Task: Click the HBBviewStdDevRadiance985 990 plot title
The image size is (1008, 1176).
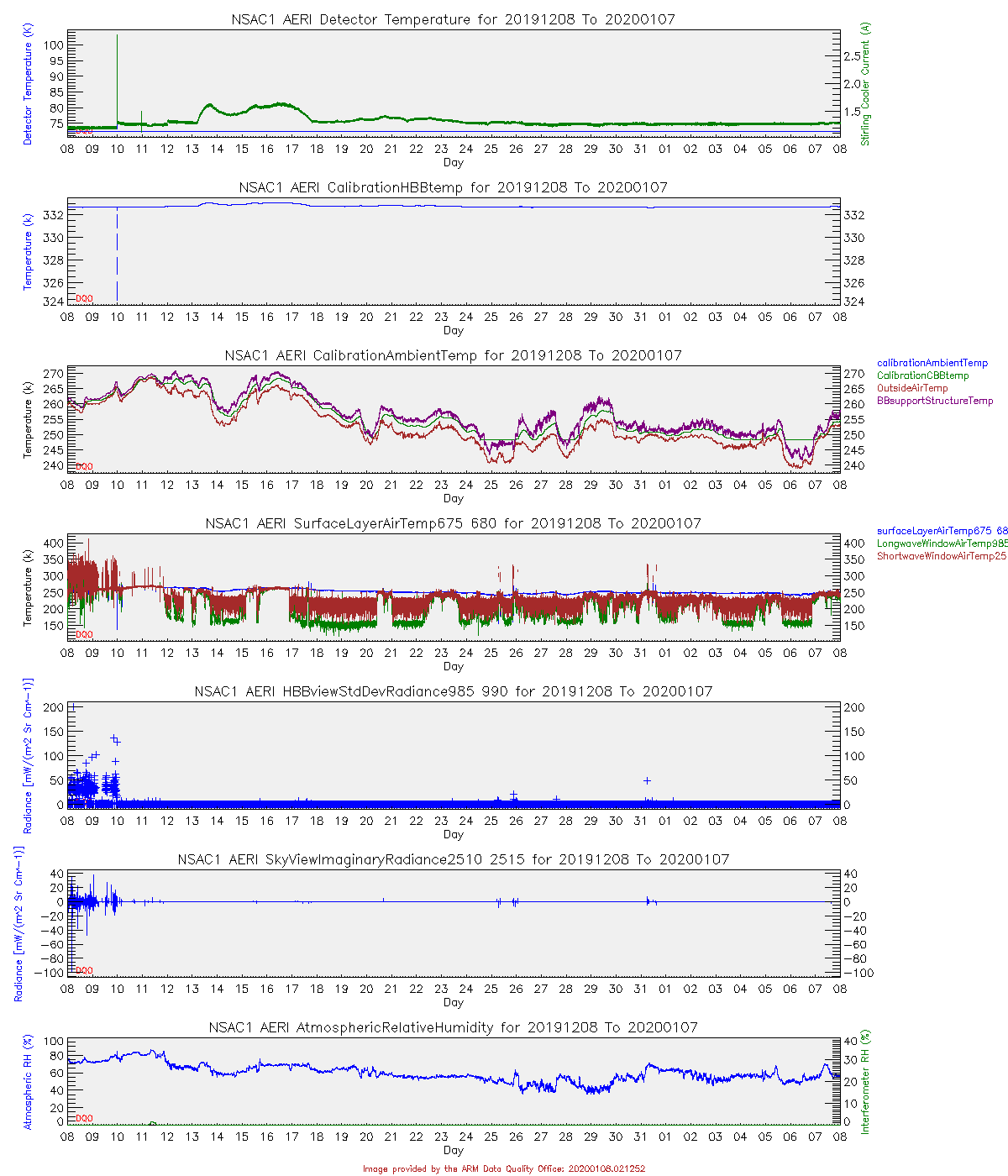Action: point(453,691)
